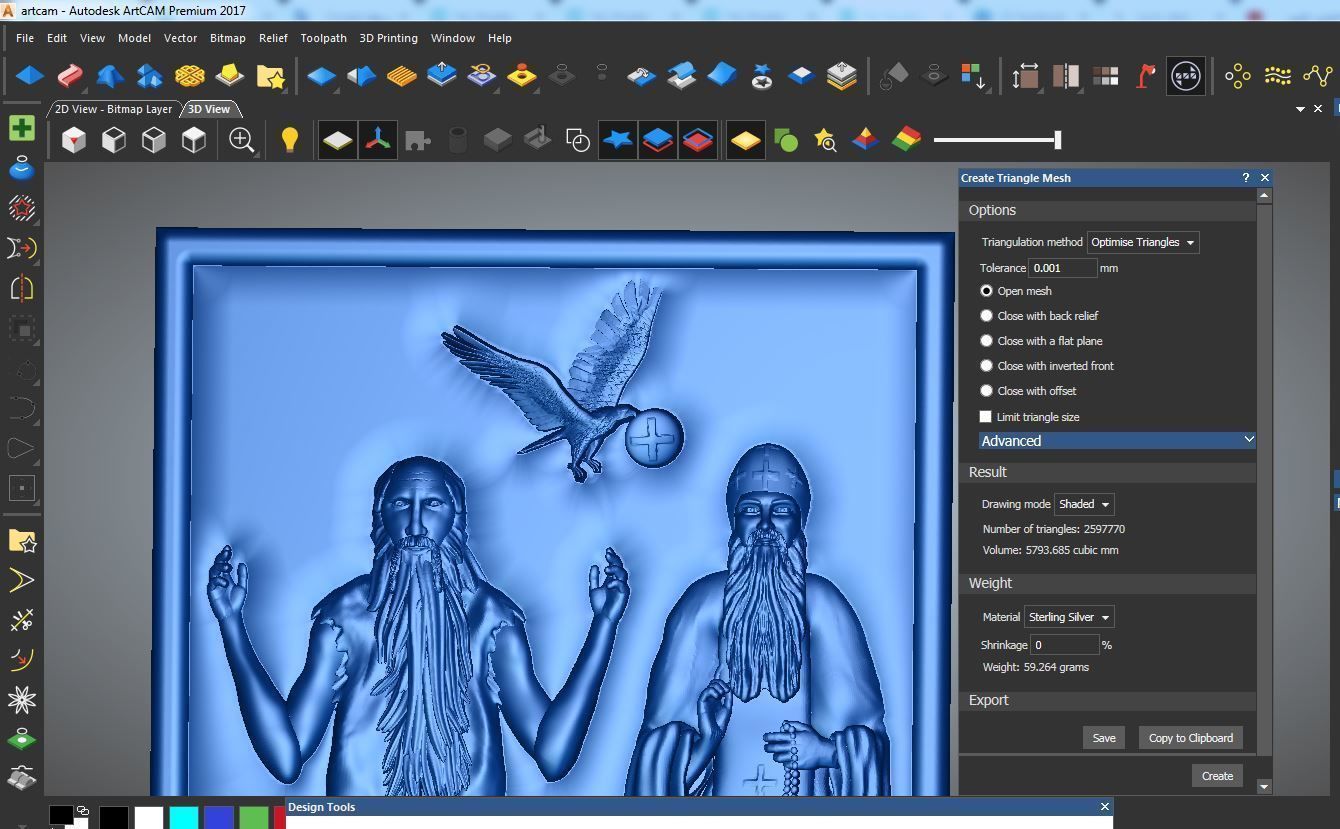
Task: Click the yellow grid pillow relief icon
Action: (x=189, y=76)
